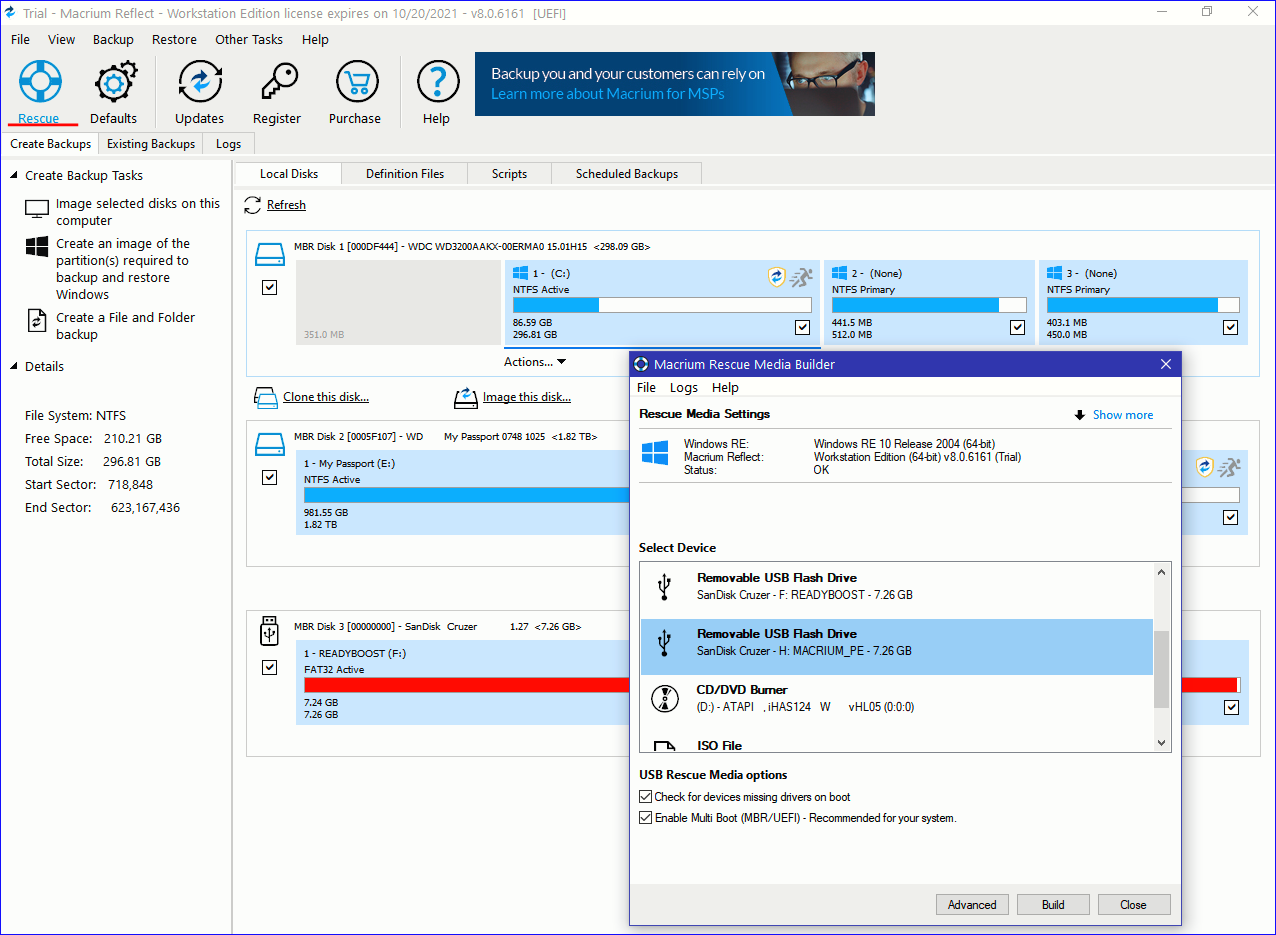This screenshot has height=935, width=1276.
Task: Choose the USB icon for H: MACRIUM_PE device
Action: click(665, 642)
